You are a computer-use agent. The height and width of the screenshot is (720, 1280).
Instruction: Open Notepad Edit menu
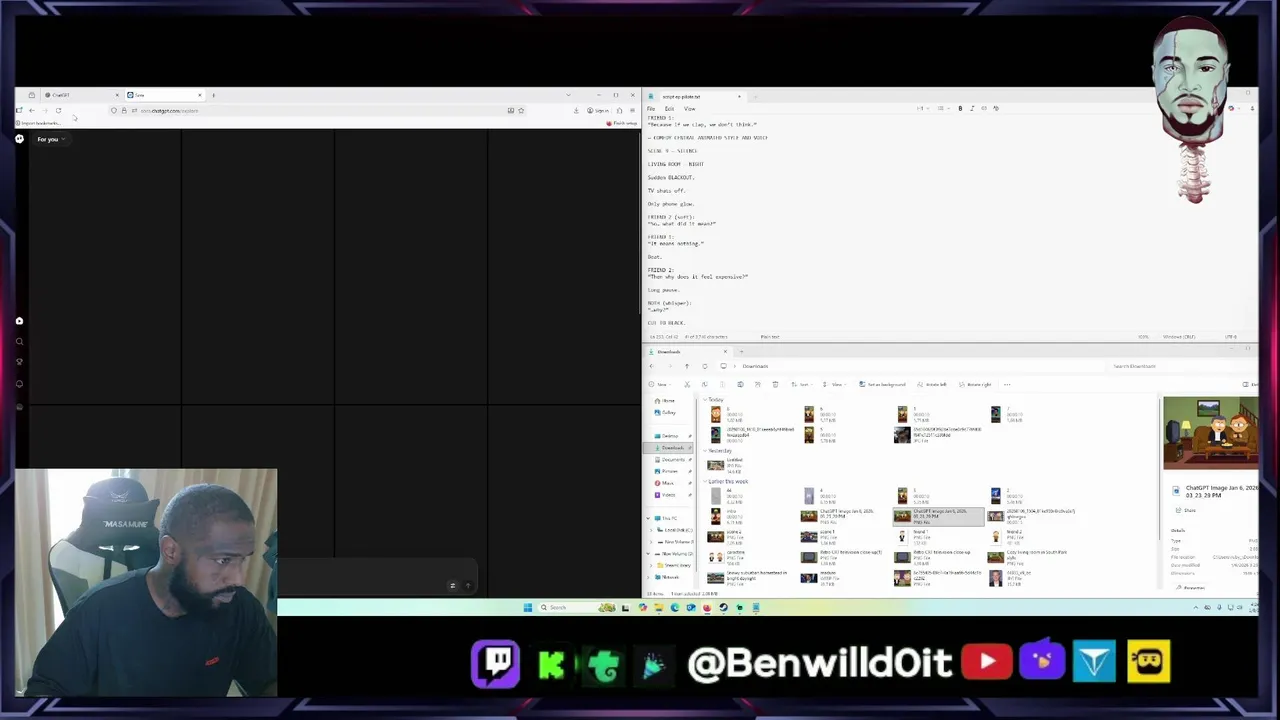pos(669,108)
